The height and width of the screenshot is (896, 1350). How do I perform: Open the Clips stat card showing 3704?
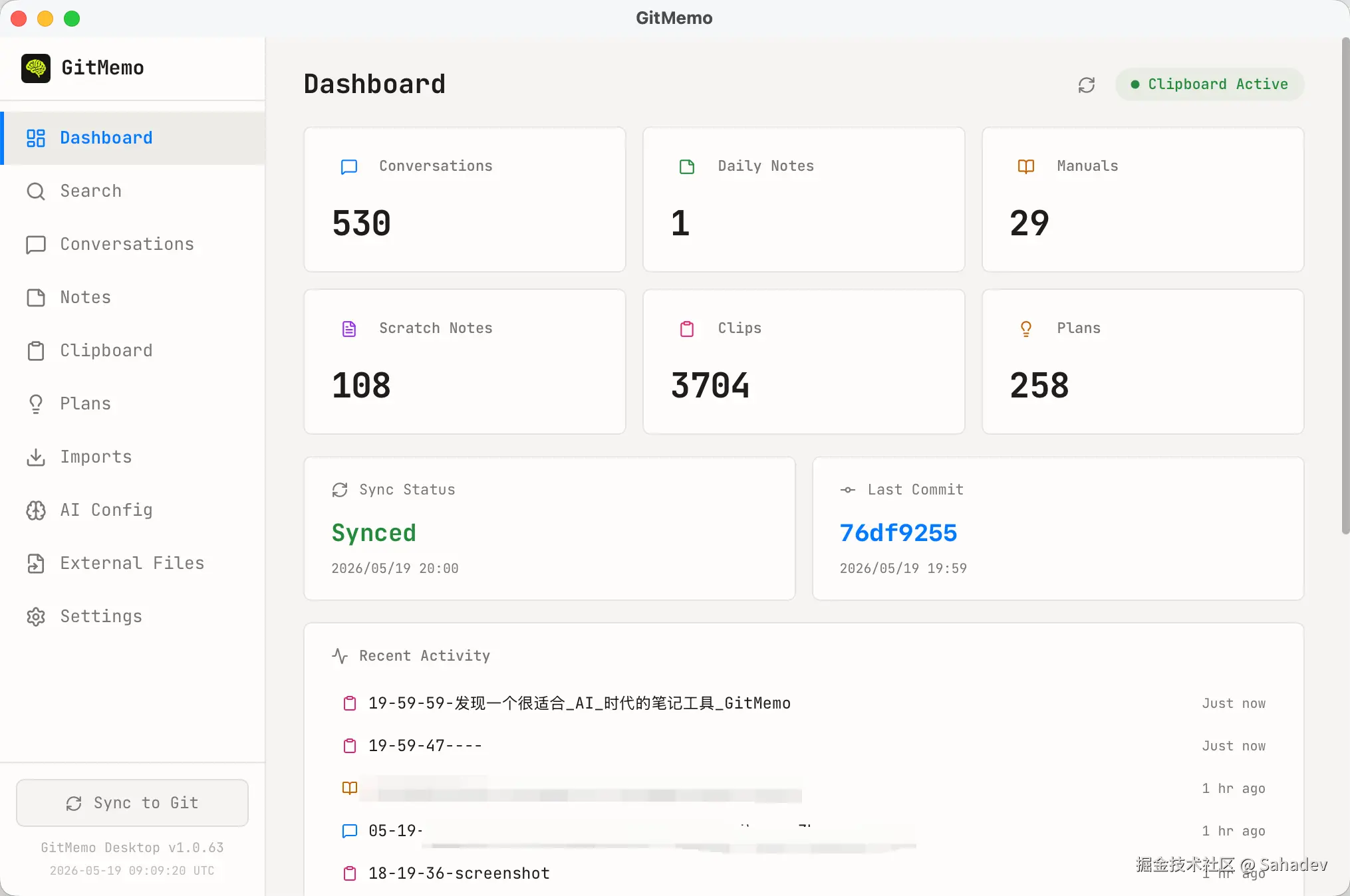[804, 362]
